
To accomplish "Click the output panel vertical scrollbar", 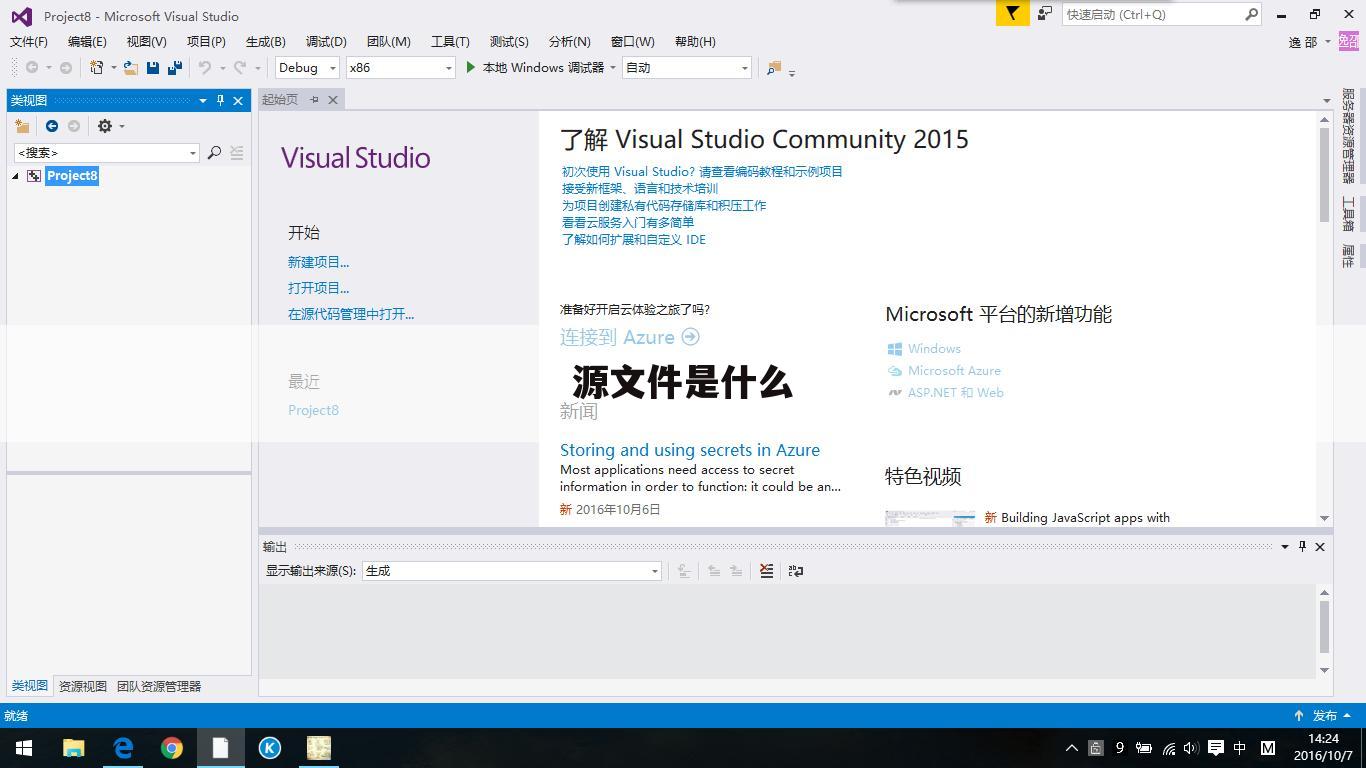I will (1324, 628).
